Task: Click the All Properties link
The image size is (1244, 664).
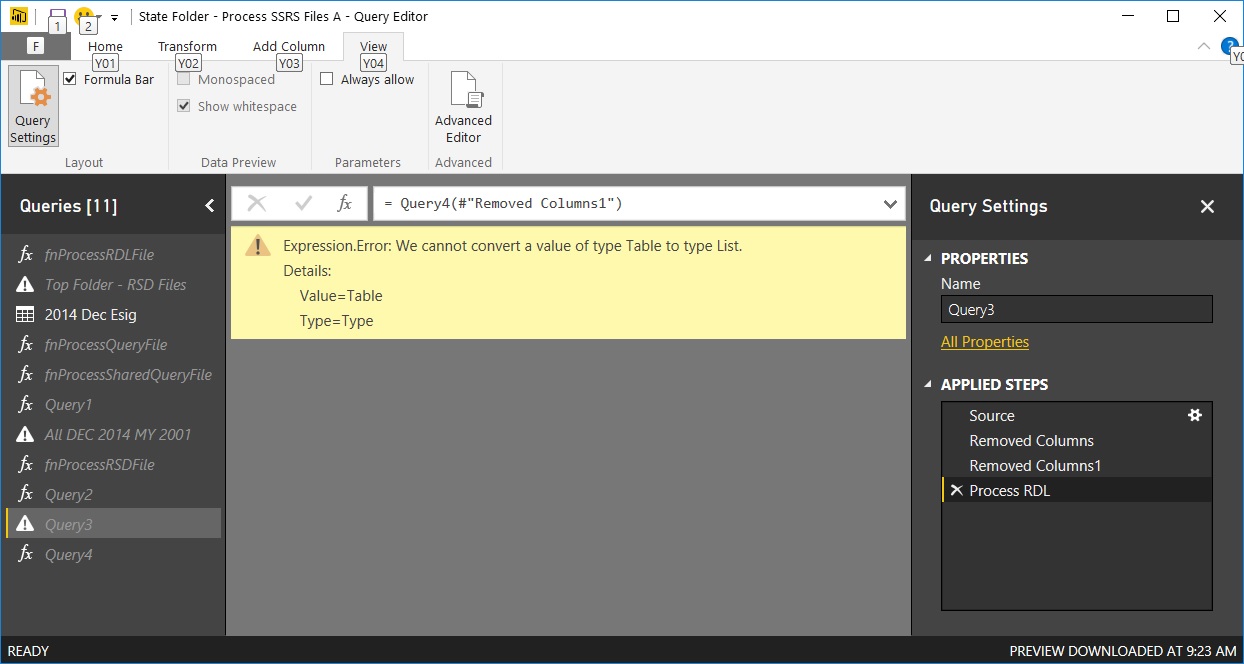Action: [x=985, y=341]
